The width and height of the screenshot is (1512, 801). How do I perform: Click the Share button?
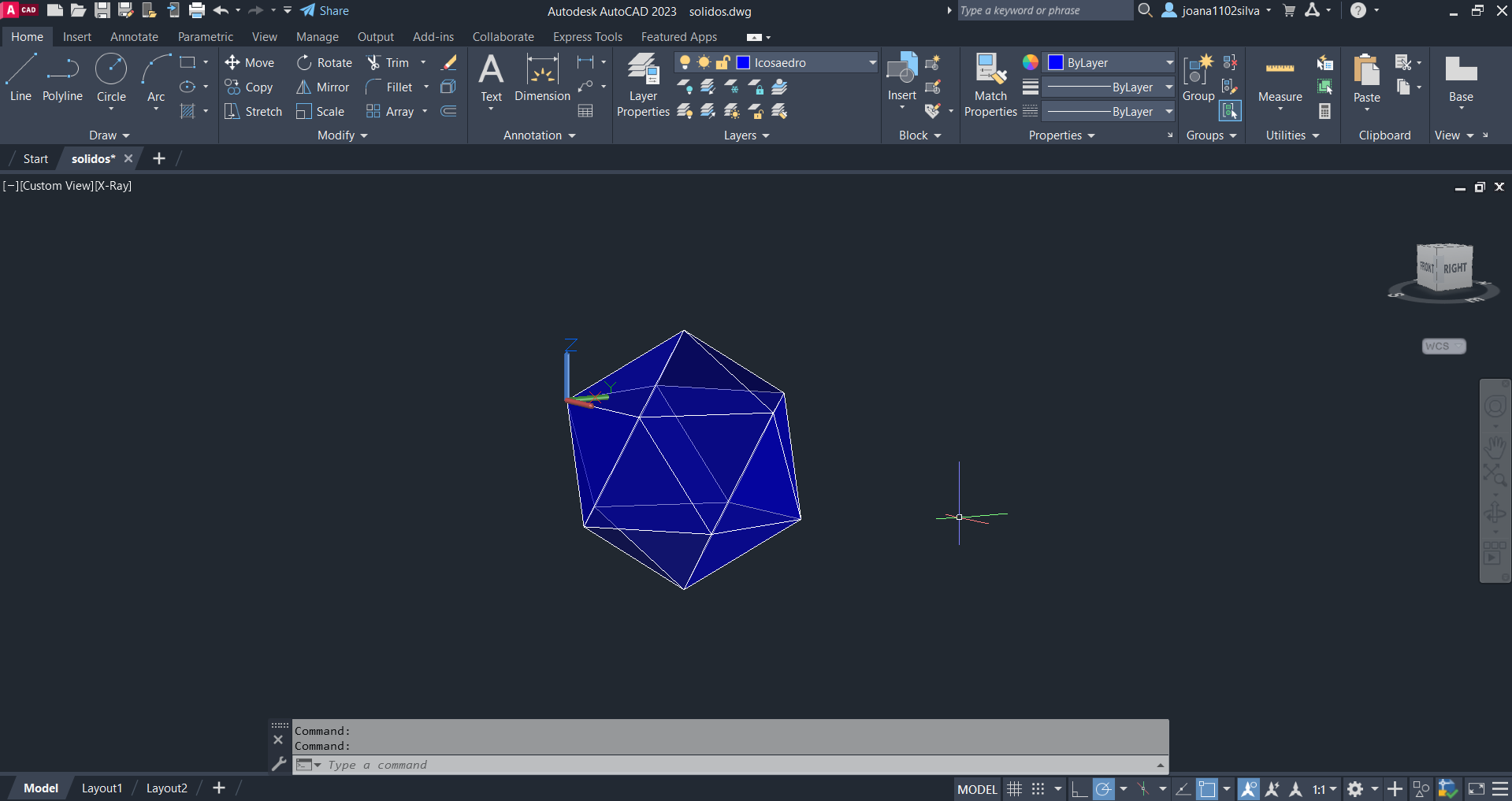click(x=325, y=11)
